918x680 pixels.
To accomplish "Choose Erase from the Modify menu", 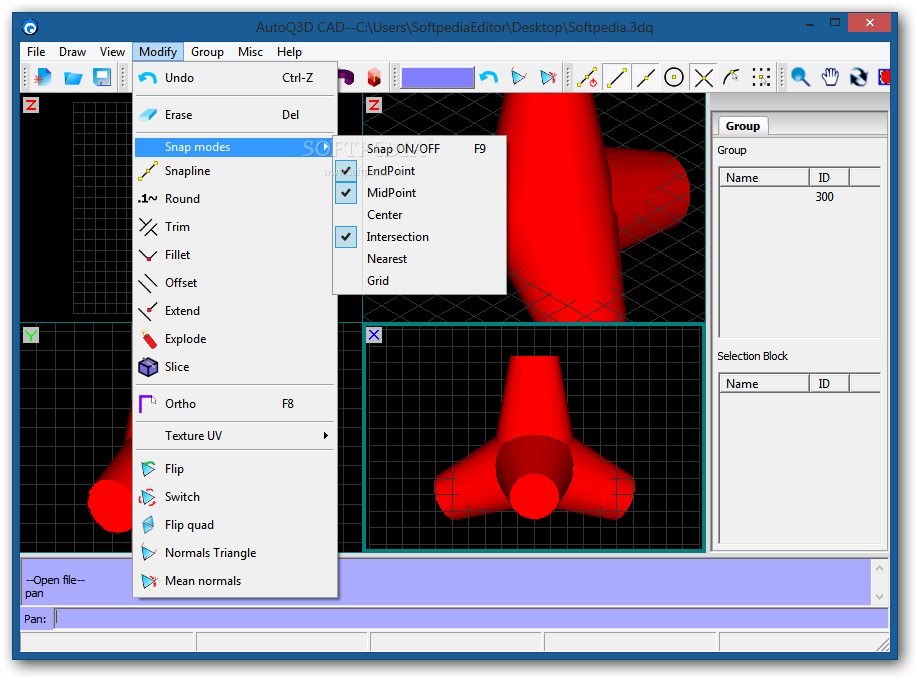I will [235, 115].
